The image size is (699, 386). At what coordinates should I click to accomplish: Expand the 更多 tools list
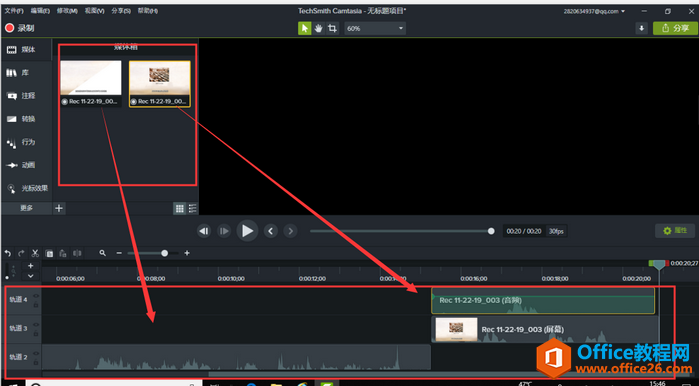pyautogui.click(x=27, y=208)
